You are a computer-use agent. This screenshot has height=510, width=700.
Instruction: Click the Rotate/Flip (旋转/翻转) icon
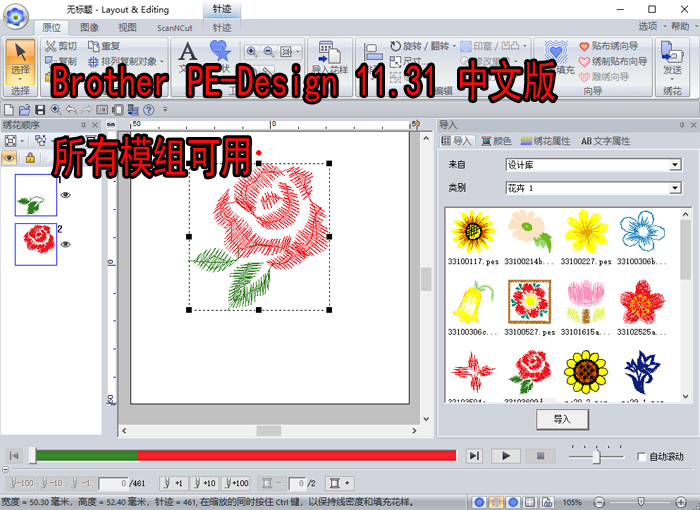point(395,46)
